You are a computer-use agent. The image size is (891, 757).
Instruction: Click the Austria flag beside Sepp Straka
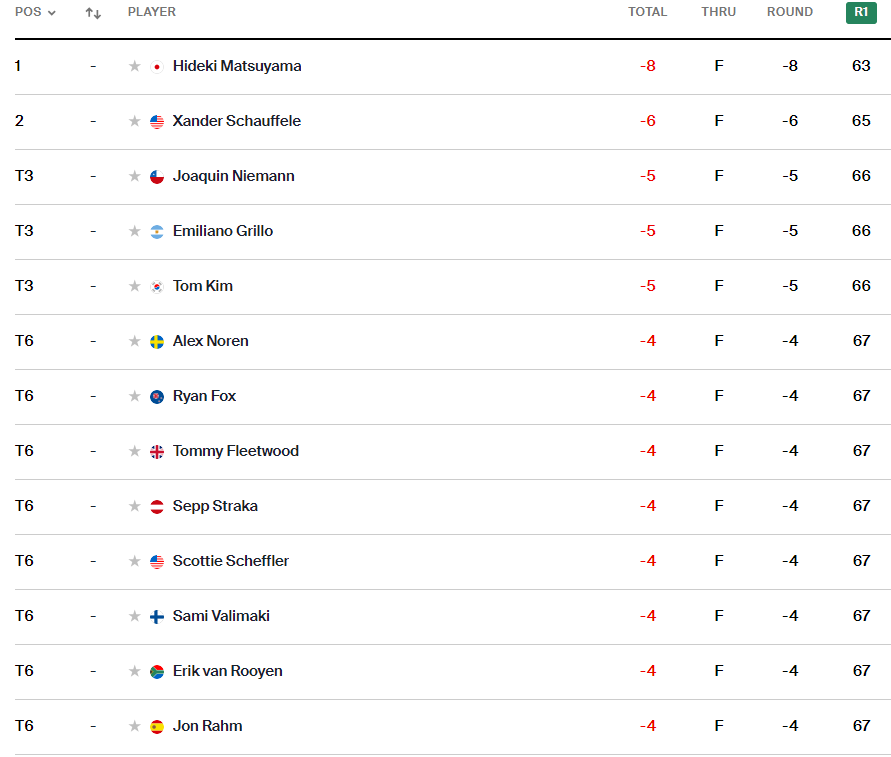157,506
